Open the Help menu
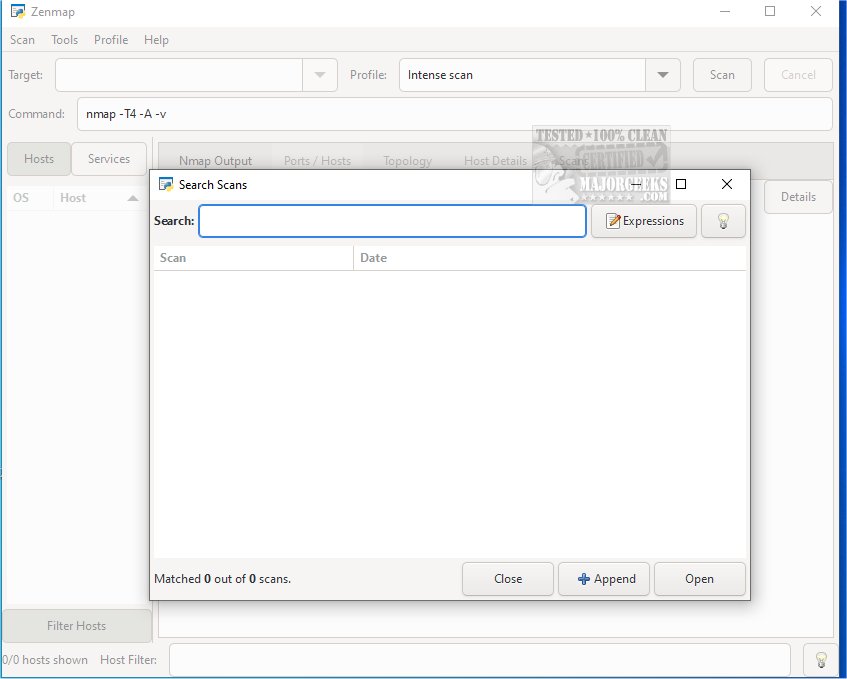Viewport: 847px width, 679px height. [x=156, y=40]
